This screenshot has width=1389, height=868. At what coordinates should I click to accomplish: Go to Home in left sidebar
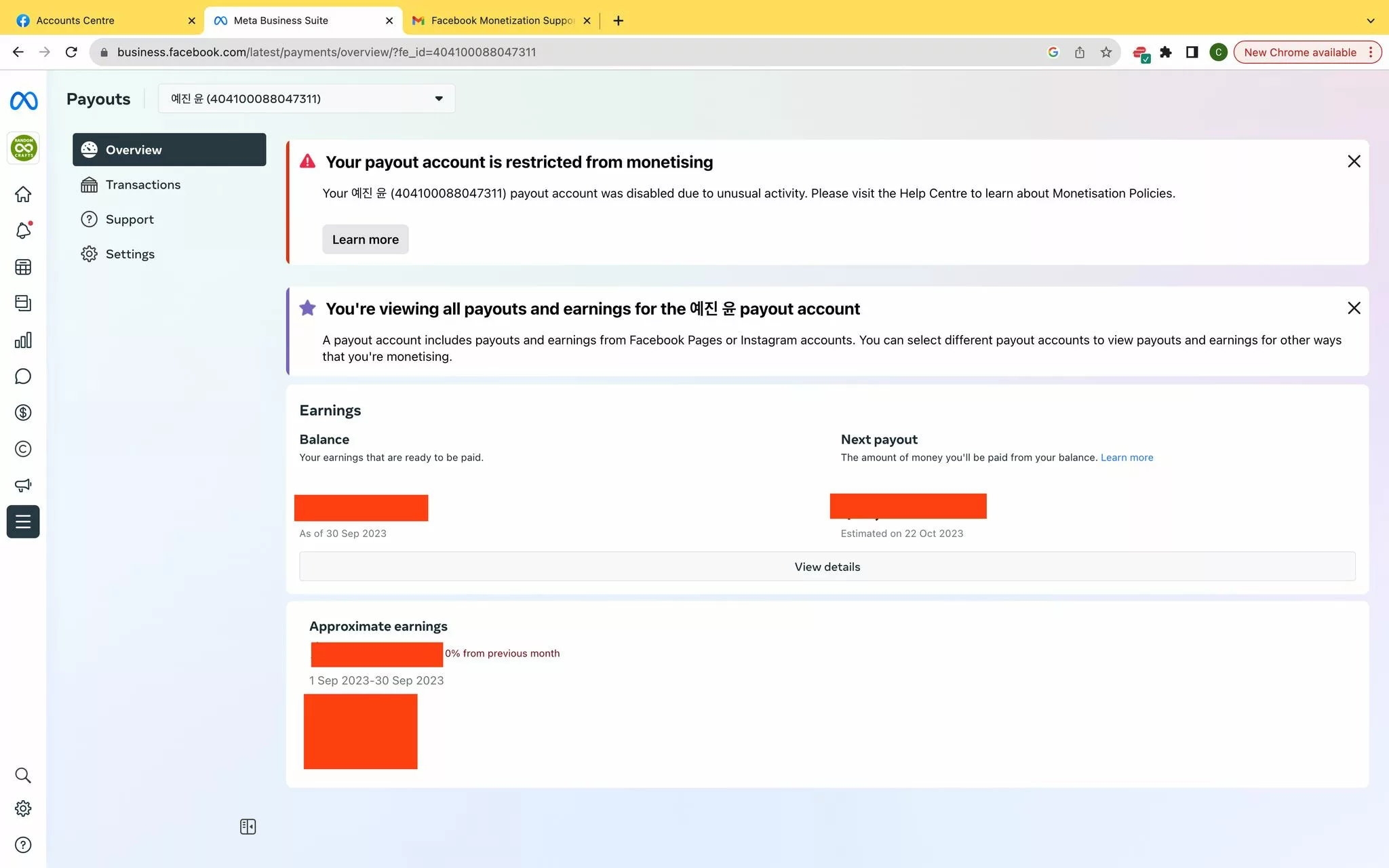tap(23, 195)
